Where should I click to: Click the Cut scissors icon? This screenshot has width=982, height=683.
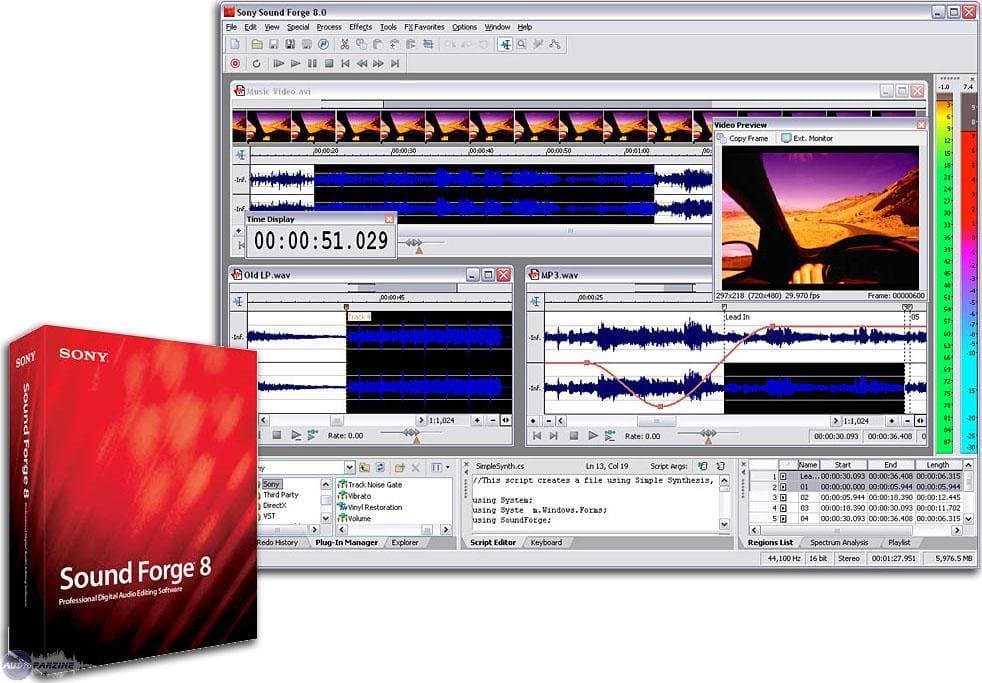pyautogui.click(x=344, y=44)
